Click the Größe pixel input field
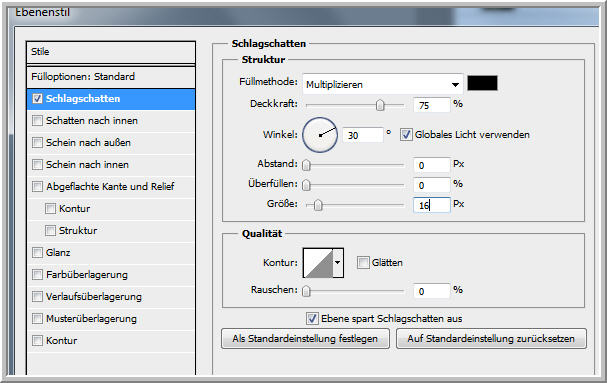 tap(431, 205)
